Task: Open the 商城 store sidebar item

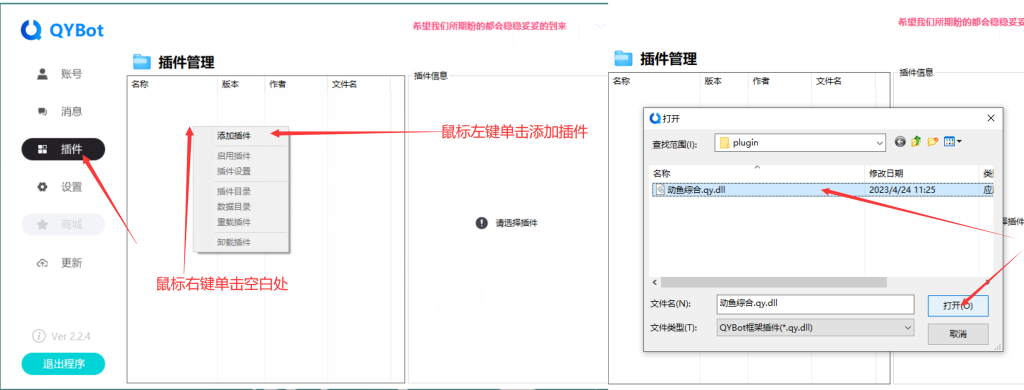Action: [63, 225]
